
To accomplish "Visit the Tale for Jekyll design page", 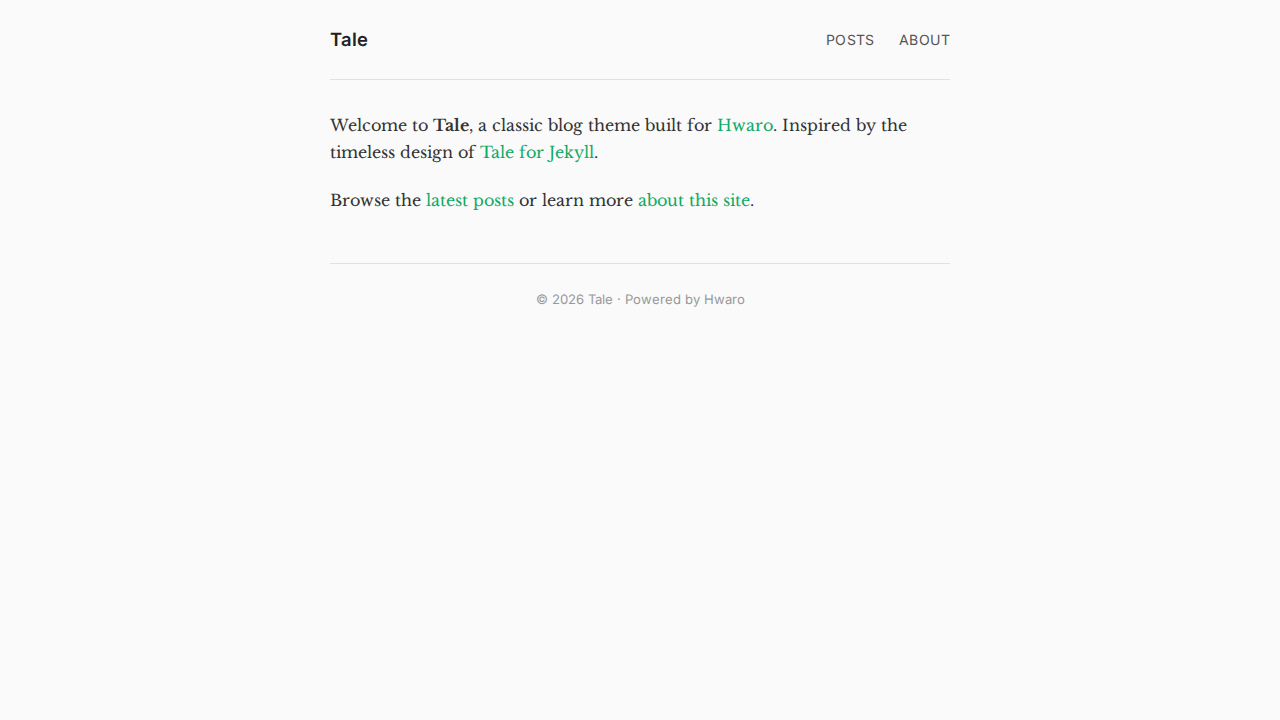I will [x=537, y=152].
